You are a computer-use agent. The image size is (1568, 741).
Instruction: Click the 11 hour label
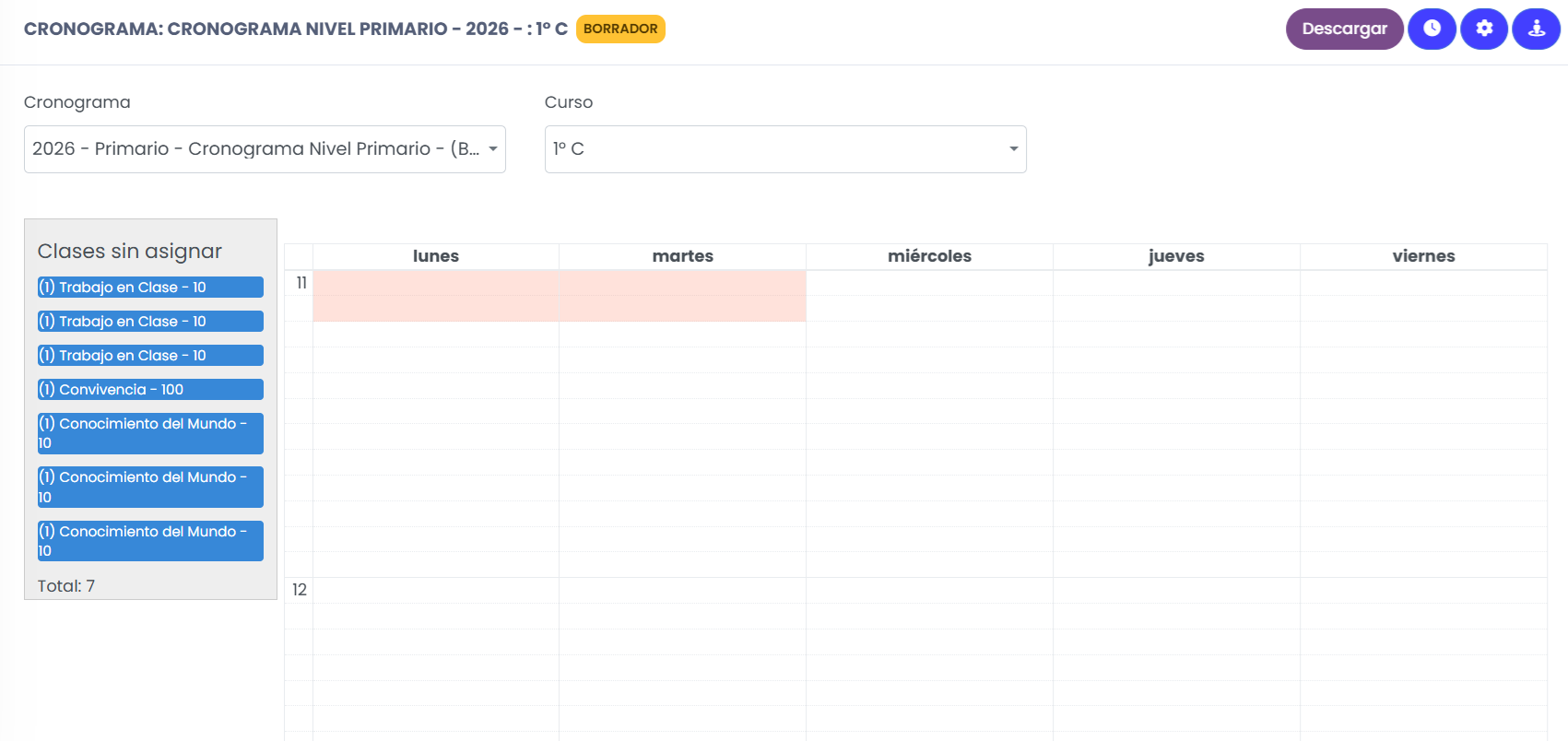(x=301, y=283)
